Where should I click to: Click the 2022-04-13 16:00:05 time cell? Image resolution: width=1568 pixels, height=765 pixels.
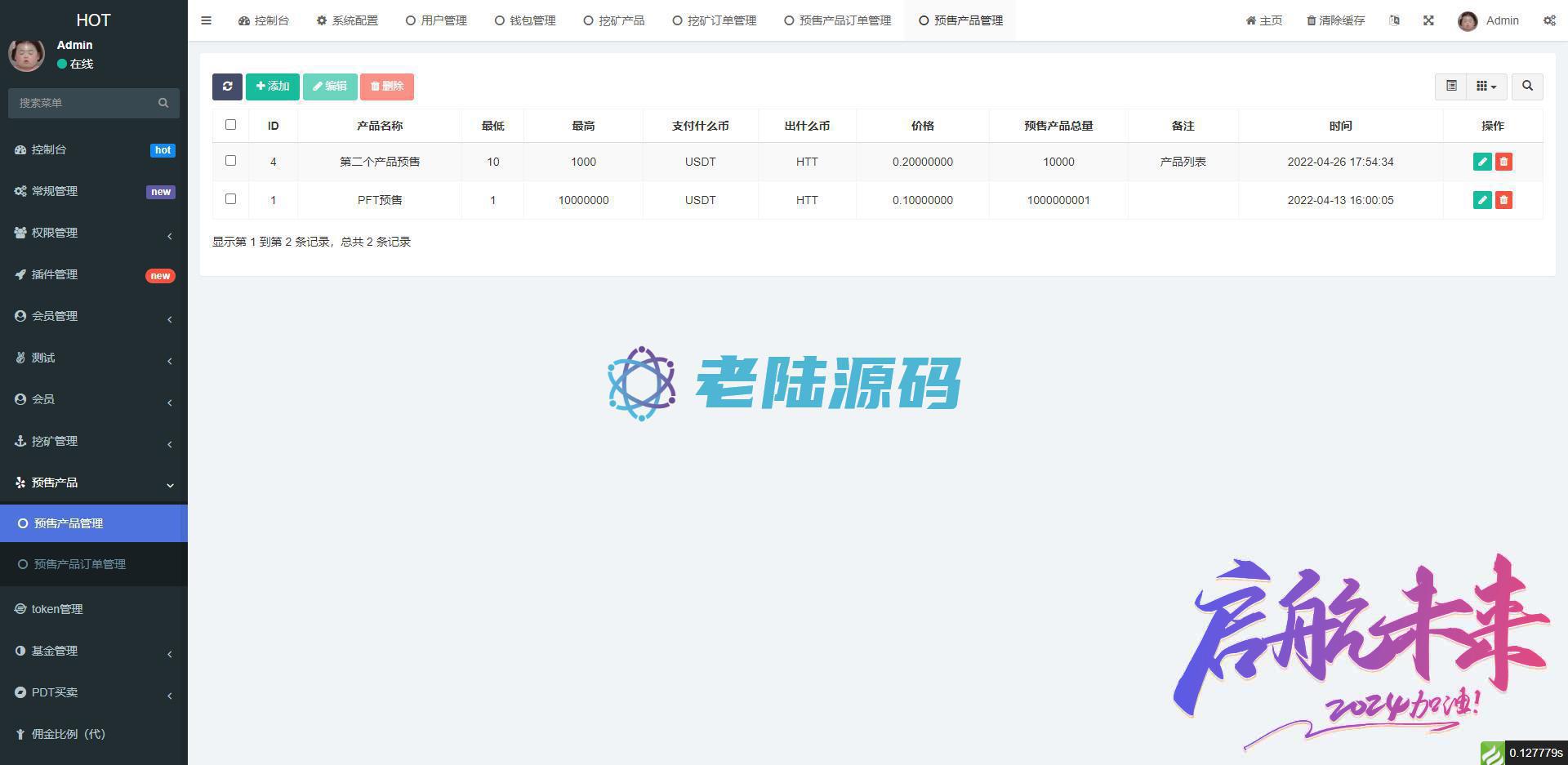[1340, 200]
